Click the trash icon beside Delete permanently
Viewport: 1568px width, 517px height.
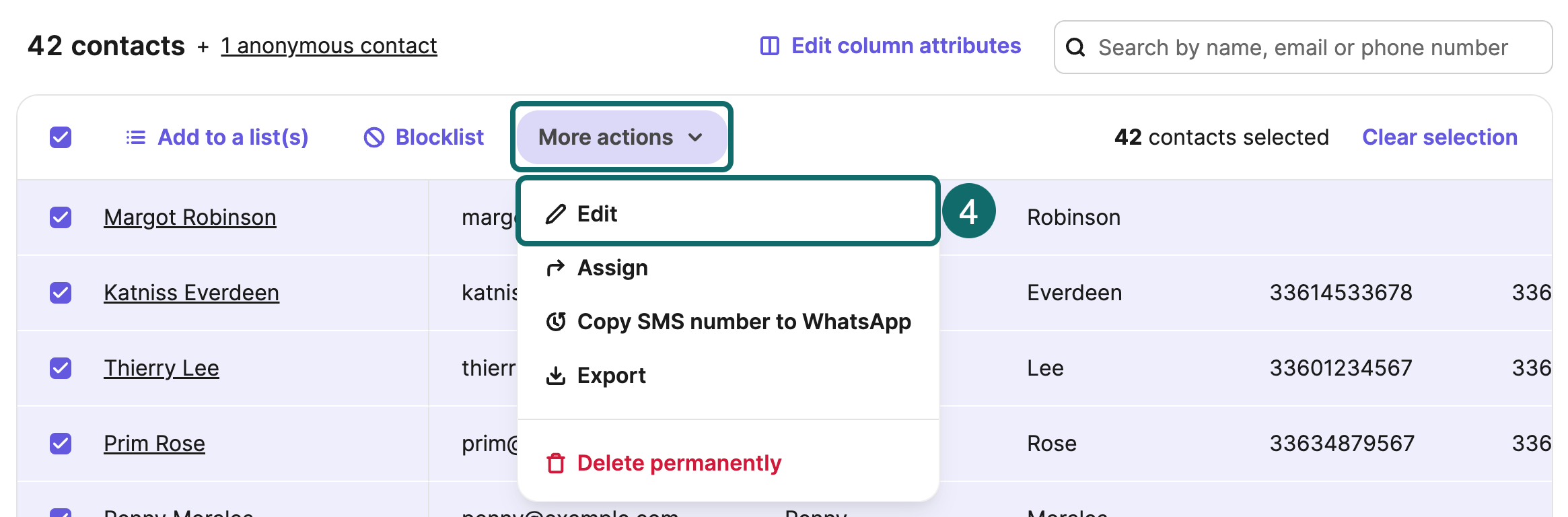(x=555, y=463)
